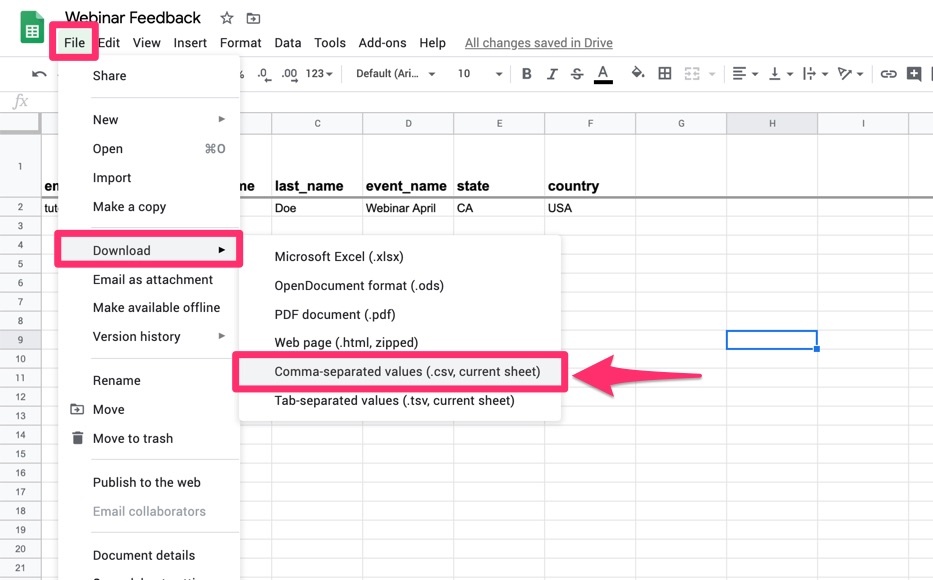Choose Open in the File menu
Viewport: 933px width, 580px height.
point(149,149)
